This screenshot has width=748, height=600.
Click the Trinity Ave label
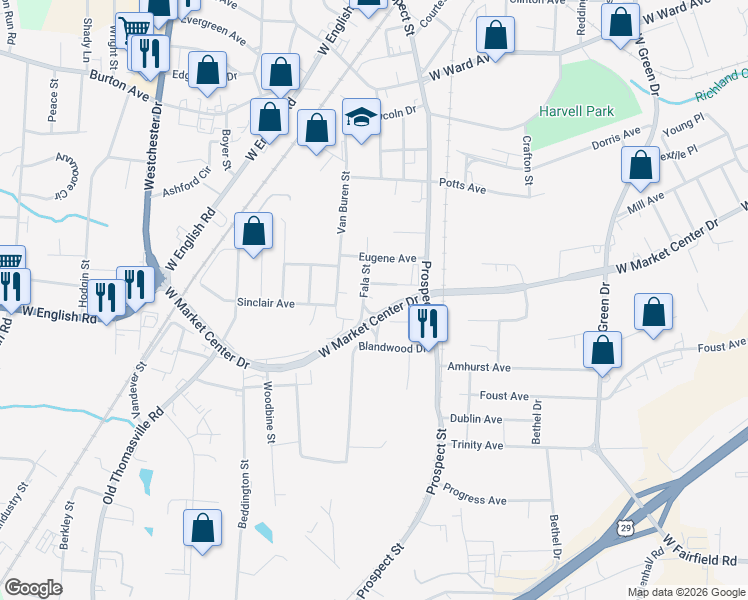coord(477,445)
